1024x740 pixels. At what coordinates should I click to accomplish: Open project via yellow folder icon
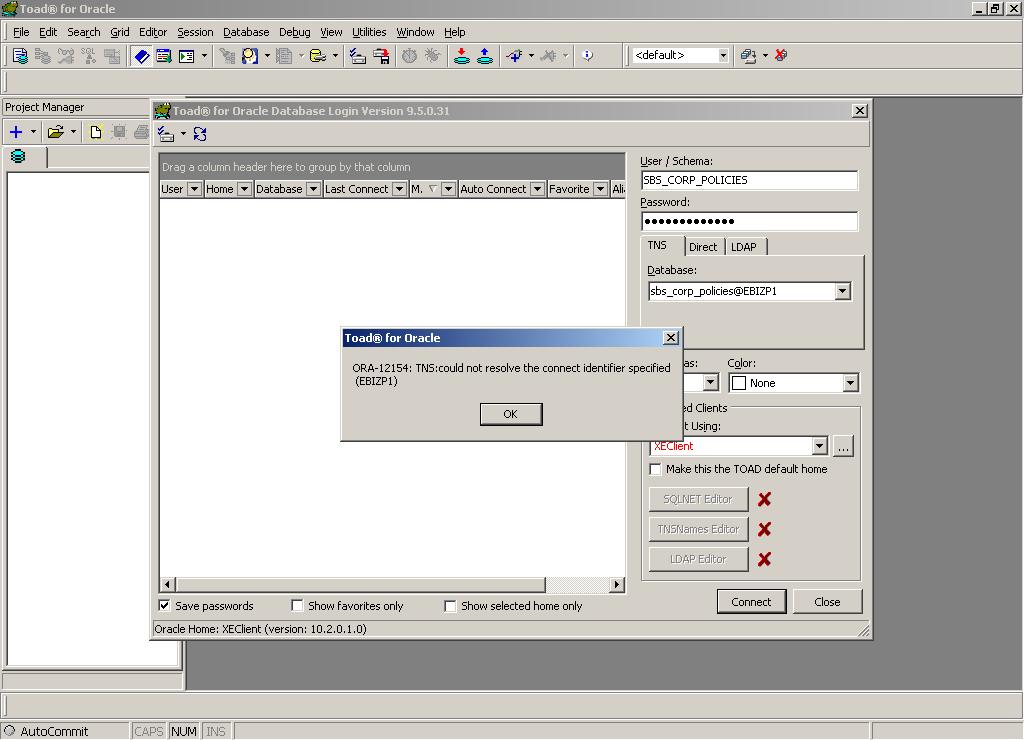point(56,132)
